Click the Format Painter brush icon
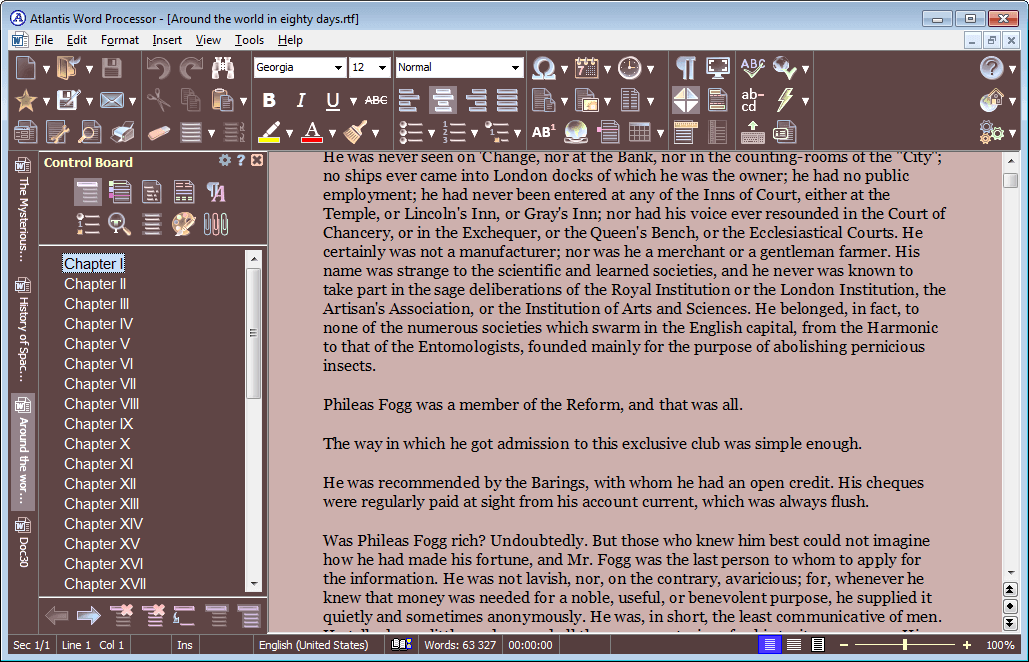The image size is (1029, 662). (x=355, y=132)
